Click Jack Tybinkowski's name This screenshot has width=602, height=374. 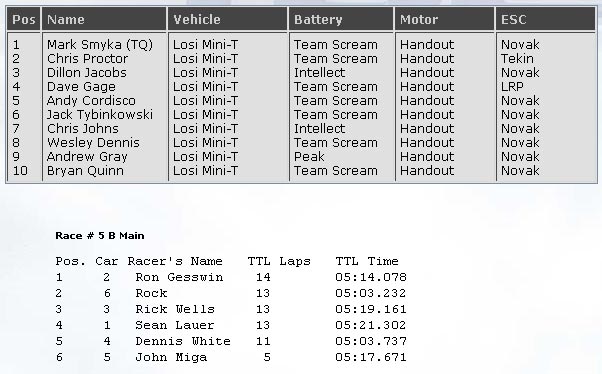pos(100,115)
